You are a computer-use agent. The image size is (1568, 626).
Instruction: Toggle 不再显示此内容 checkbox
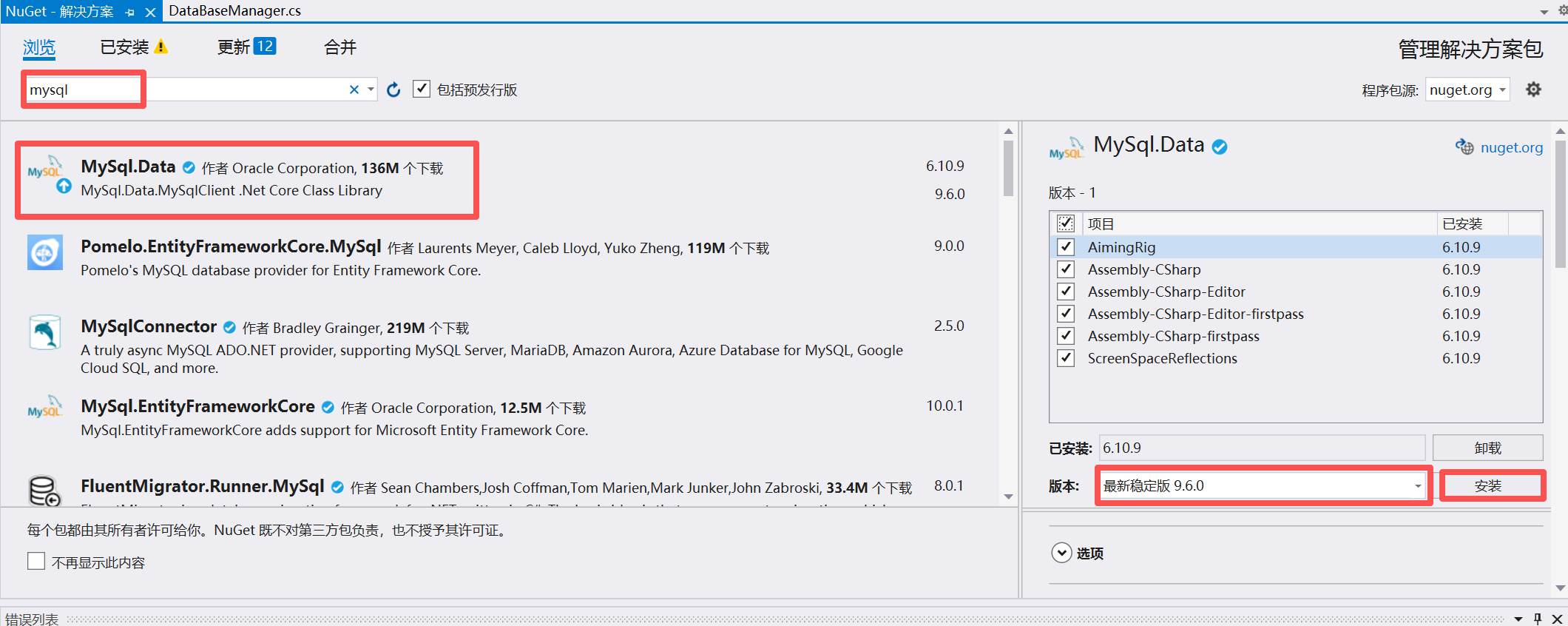pyautogui.click(x=36, y=562)
